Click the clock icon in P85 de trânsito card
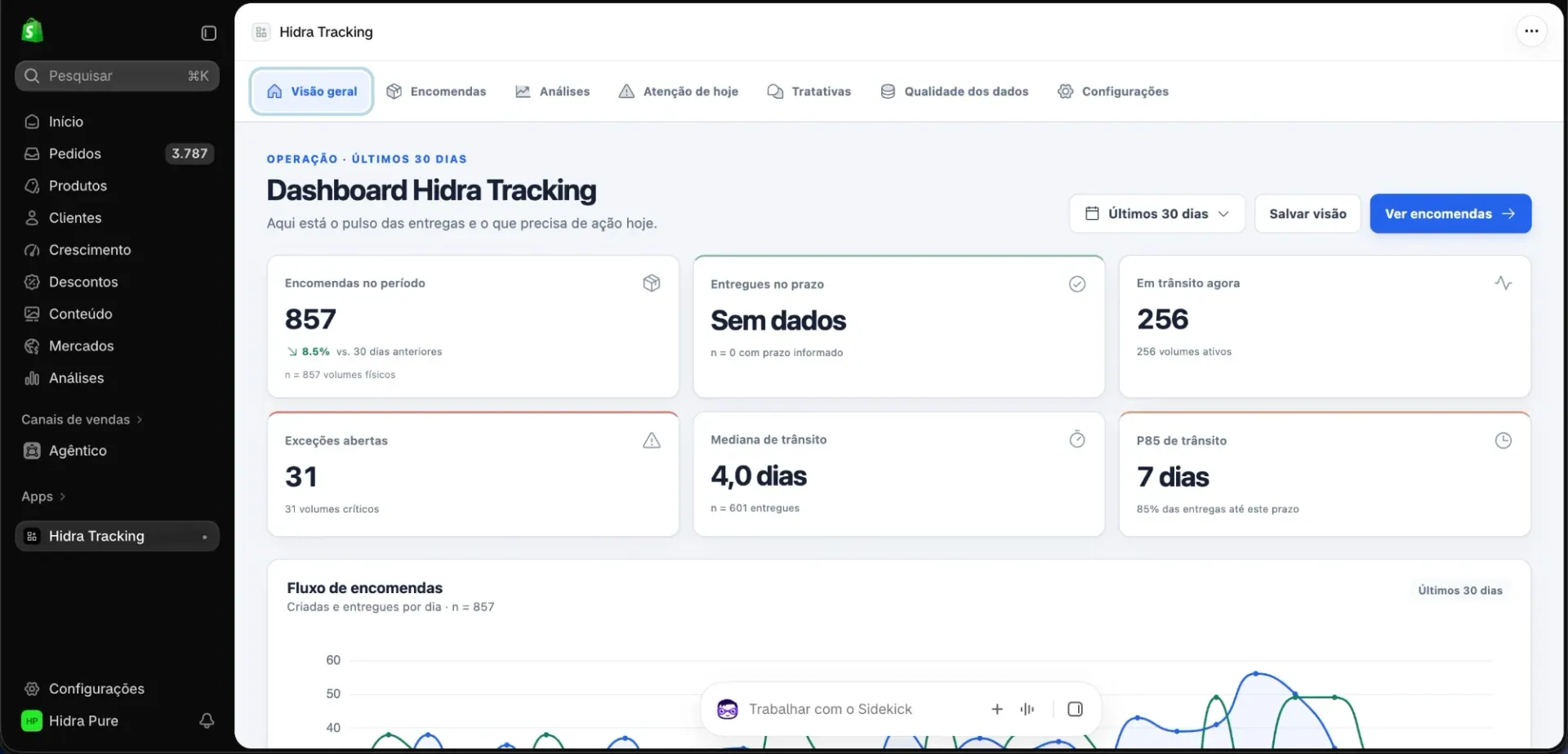This screenshot has width=1568, height=754. (x=1503, y=440)
